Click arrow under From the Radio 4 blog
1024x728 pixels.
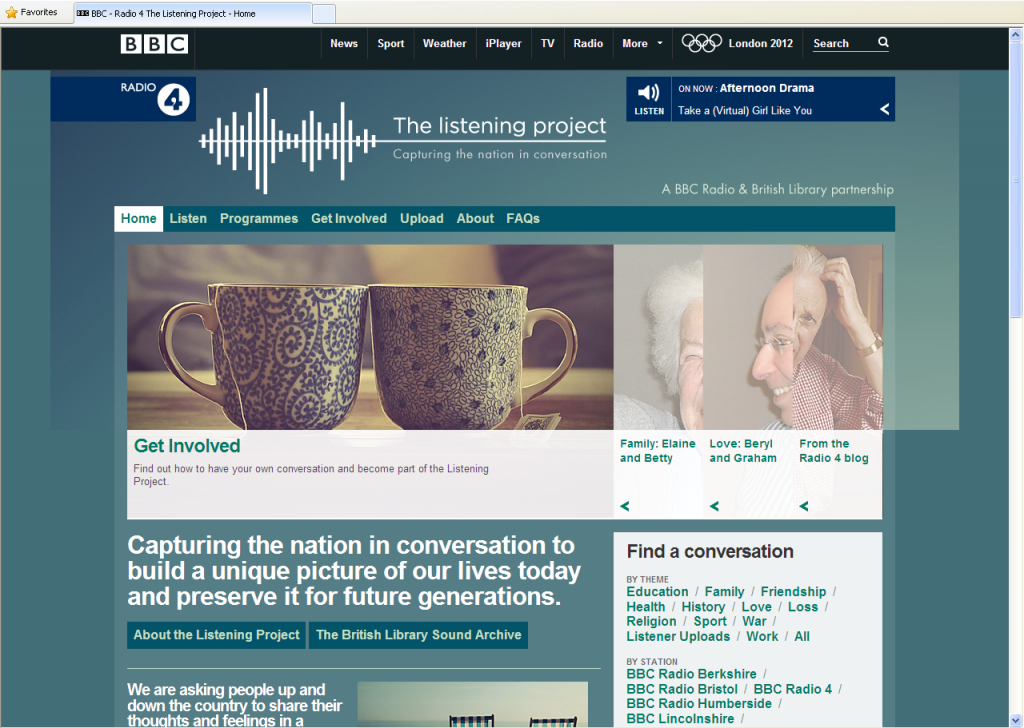point(804,506)
